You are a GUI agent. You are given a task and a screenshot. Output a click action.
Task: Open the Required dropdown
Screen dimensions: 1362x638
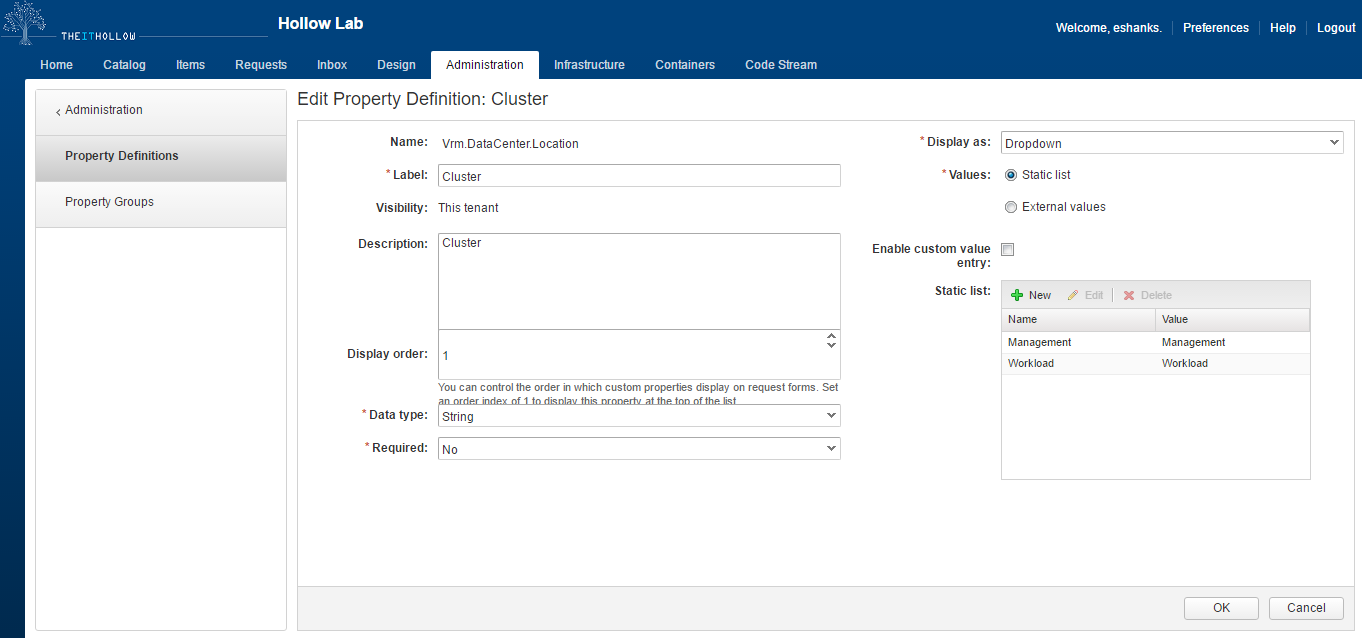point(639,449)
